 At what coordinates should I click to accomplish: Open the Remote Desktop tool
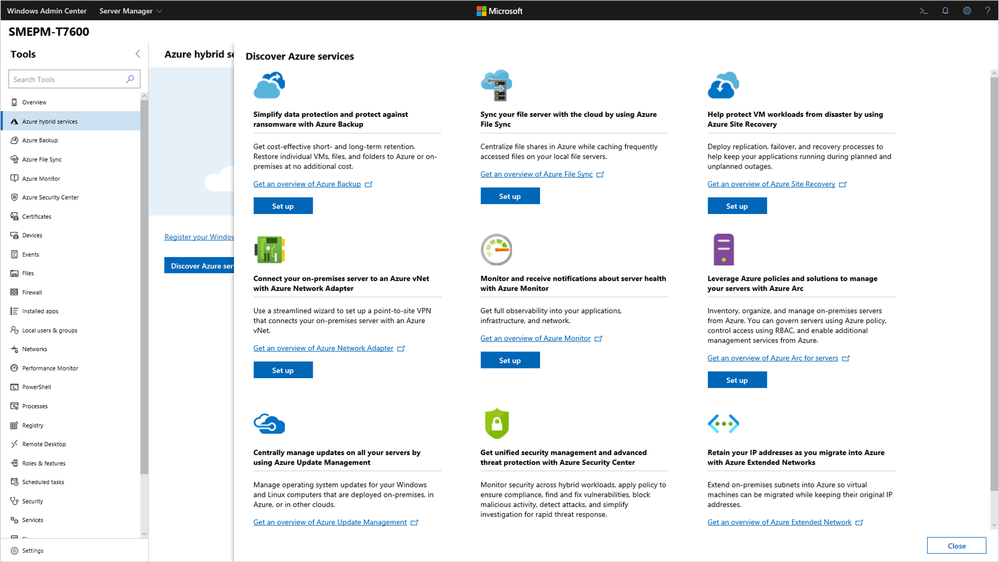71,444
